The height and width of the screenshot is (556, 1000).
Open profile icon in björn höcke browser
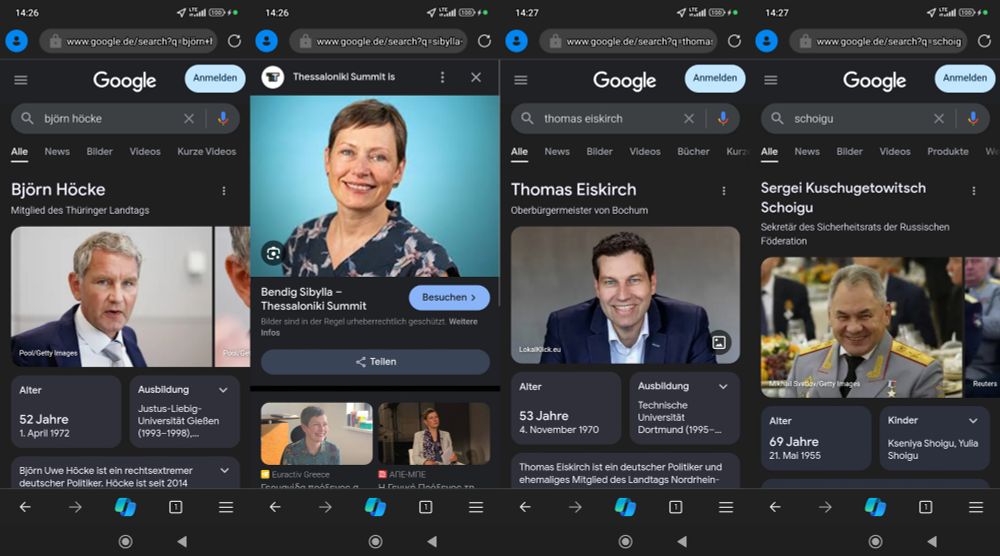(x=17, y=41)
